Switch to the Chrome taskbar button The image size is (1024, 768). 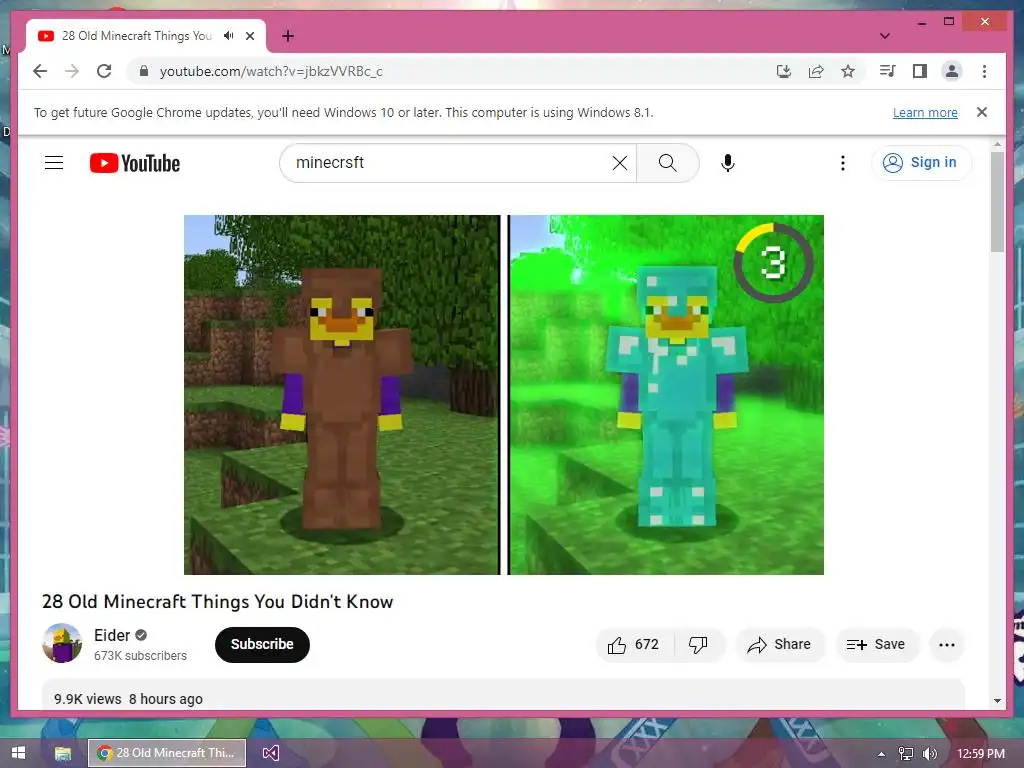pos(167,753)
